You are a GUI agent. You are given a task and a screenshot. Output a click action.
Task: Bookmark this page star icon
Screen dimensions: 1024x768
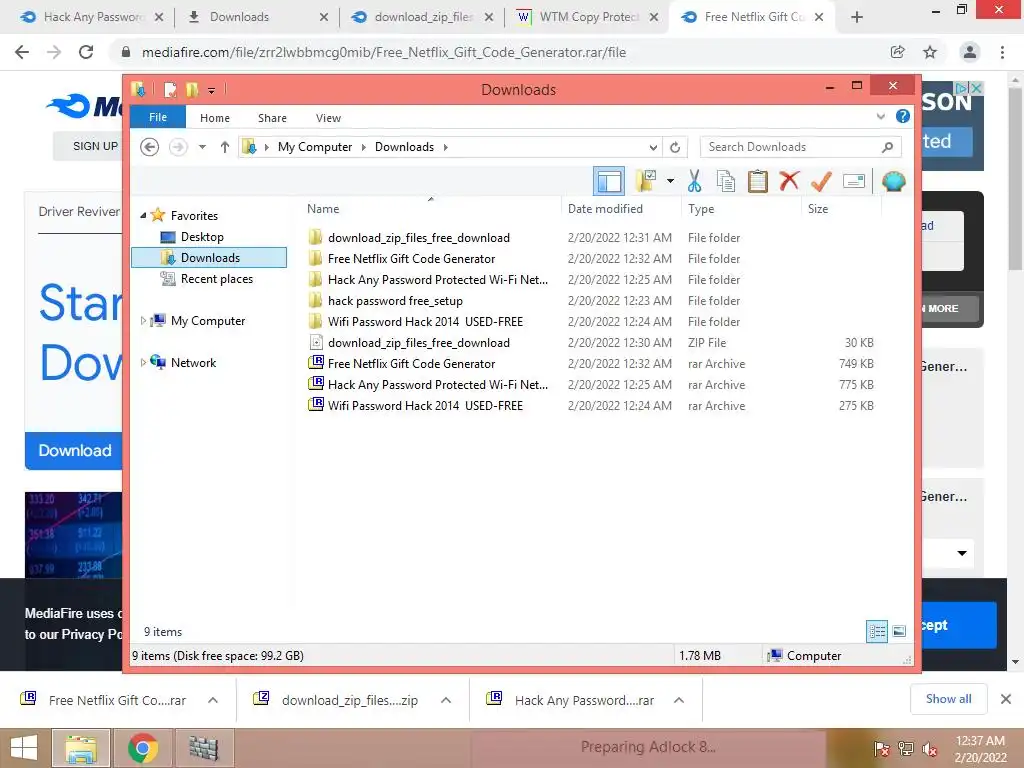[x=930, y=52]
